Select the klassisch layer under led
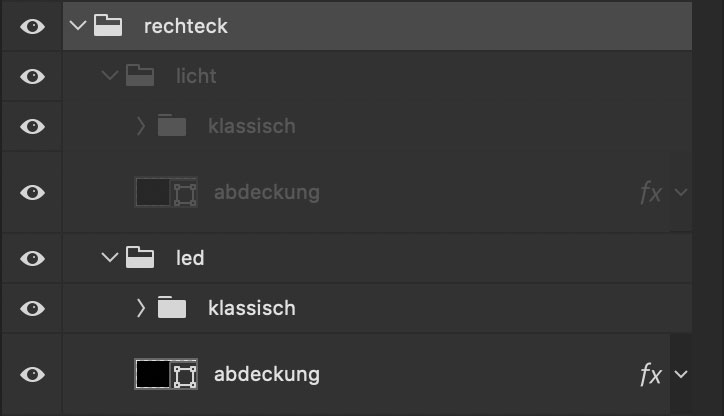This screenshot has width=724, height=416. [x=252, y=308]
